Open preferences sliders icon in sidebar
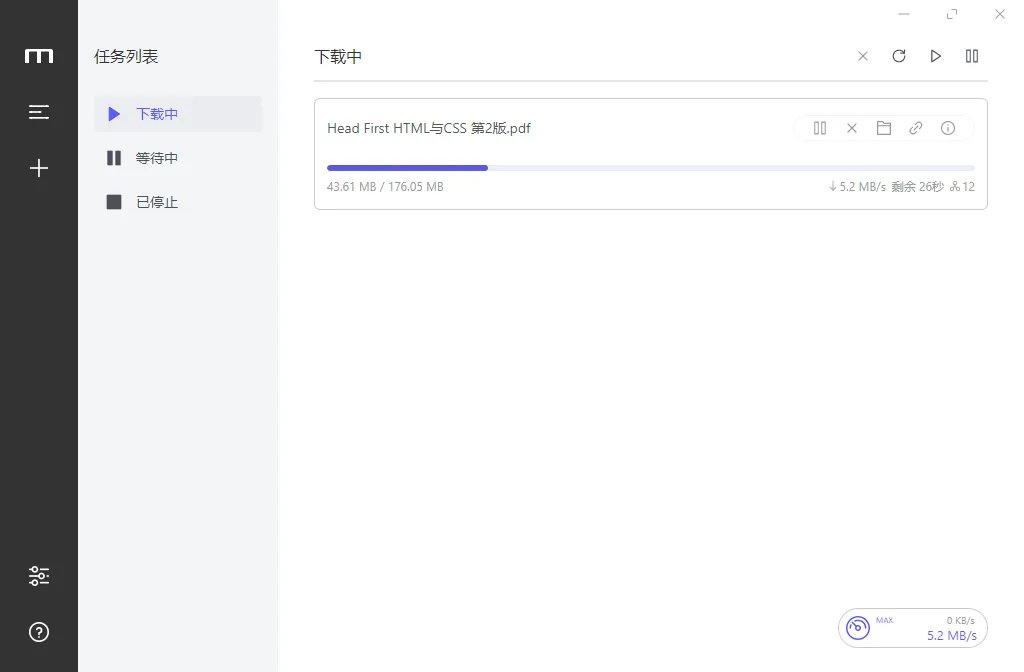 coord(39,576)
